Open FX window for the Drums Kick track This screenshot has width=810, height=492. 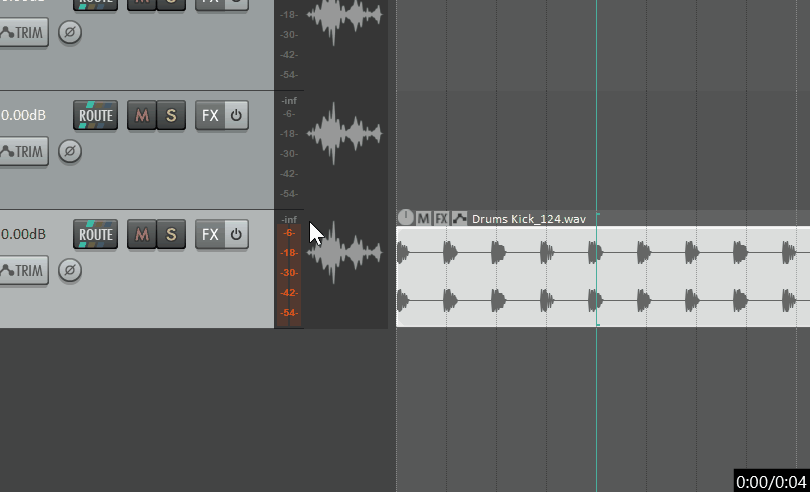tap(209, 235)
